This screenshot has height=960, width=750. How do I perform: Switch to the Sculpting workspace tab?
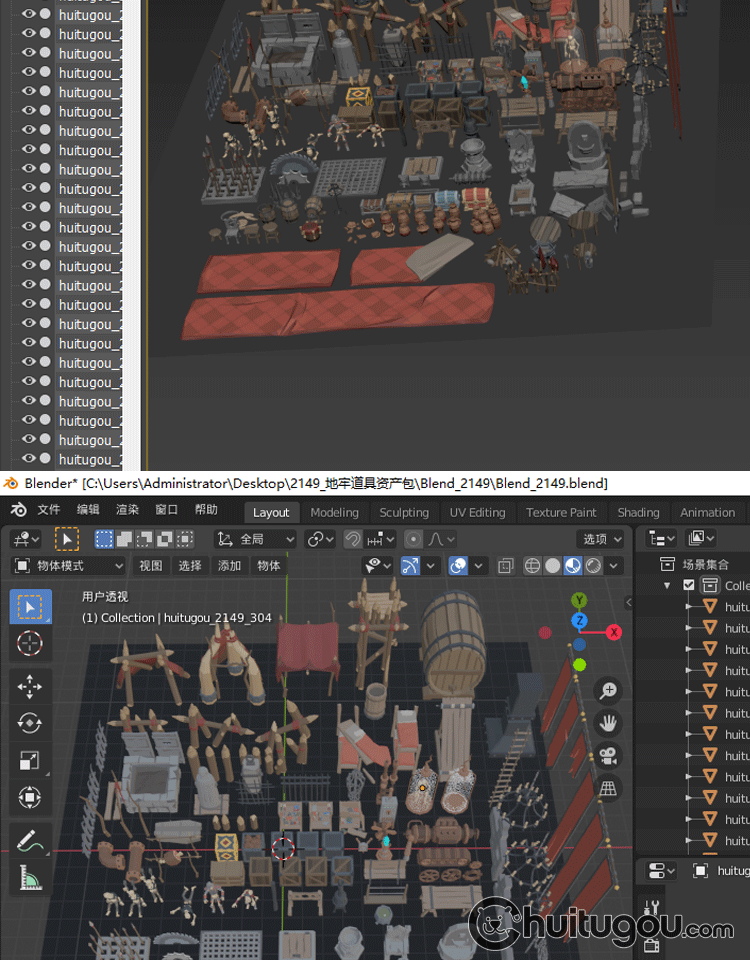pyautogui.click(x=404, y=512)
